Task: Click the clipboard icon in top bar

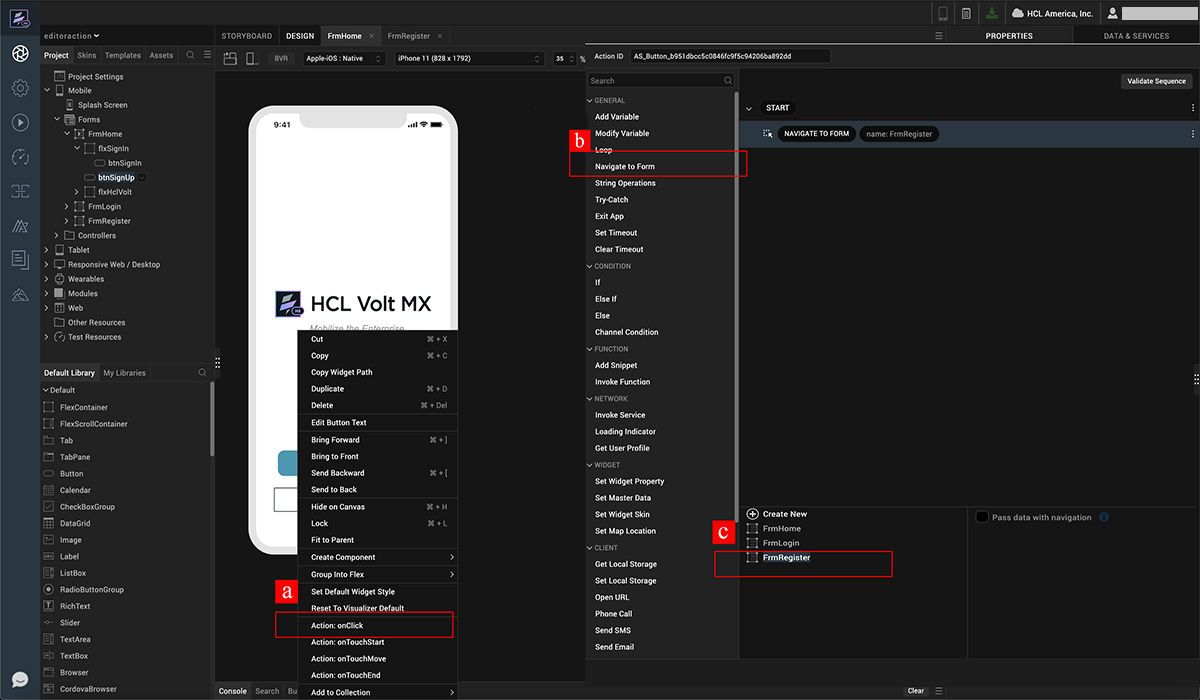Action: 966,13
